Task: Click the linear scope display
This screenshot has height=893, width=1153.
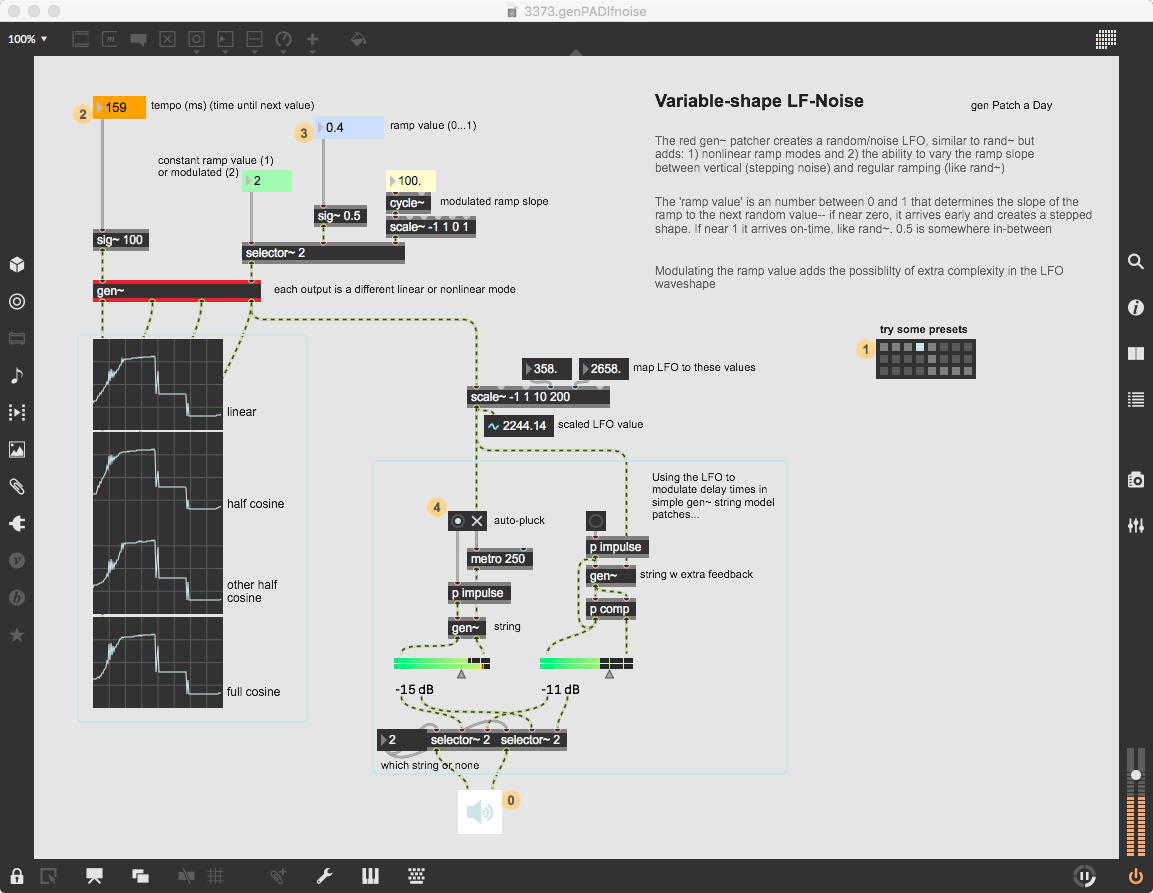Action: [x=157, y=384]
